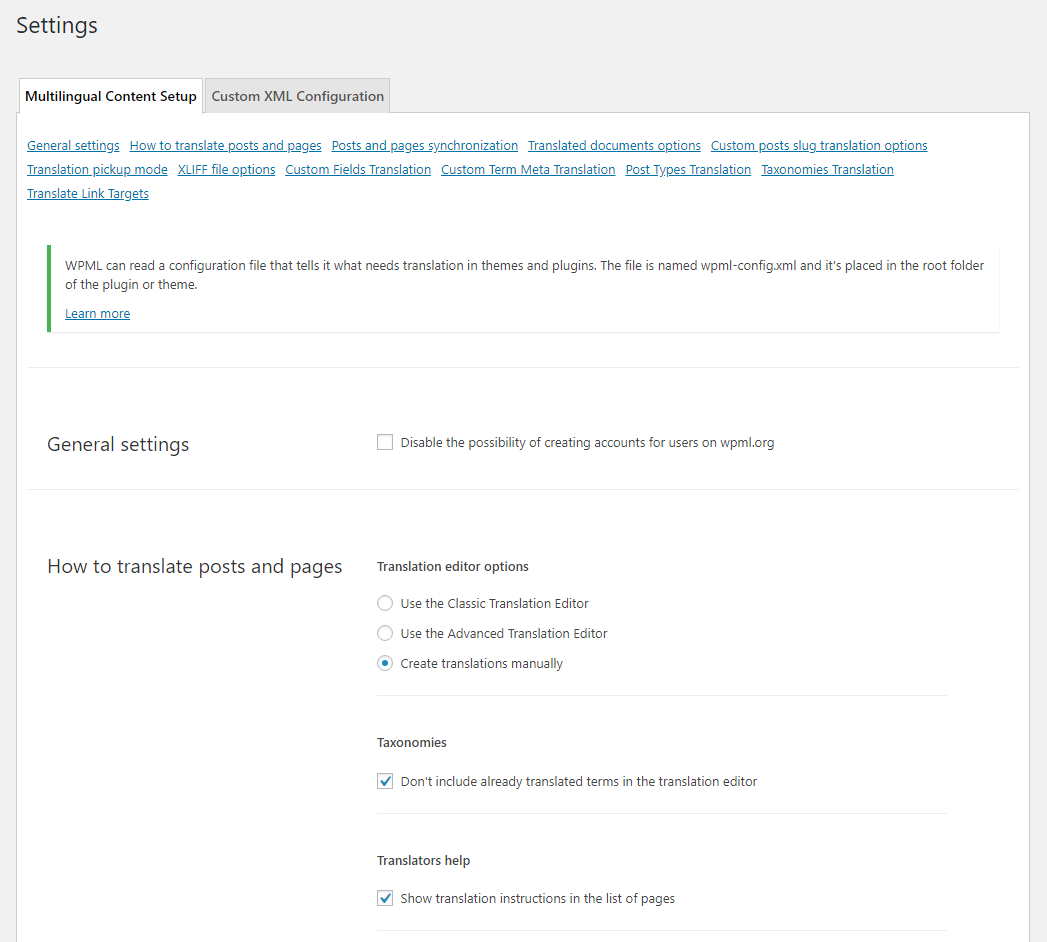Select Use the Classic Translation Editor
This screenshot has width=1047, height=942.
point(385,604)
